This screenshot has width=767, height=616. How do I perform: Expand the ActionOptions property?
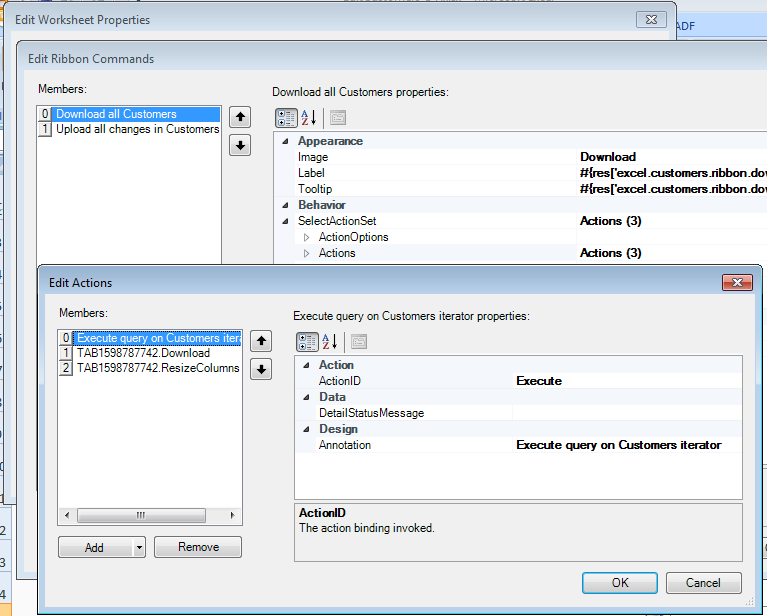[306, 237]
